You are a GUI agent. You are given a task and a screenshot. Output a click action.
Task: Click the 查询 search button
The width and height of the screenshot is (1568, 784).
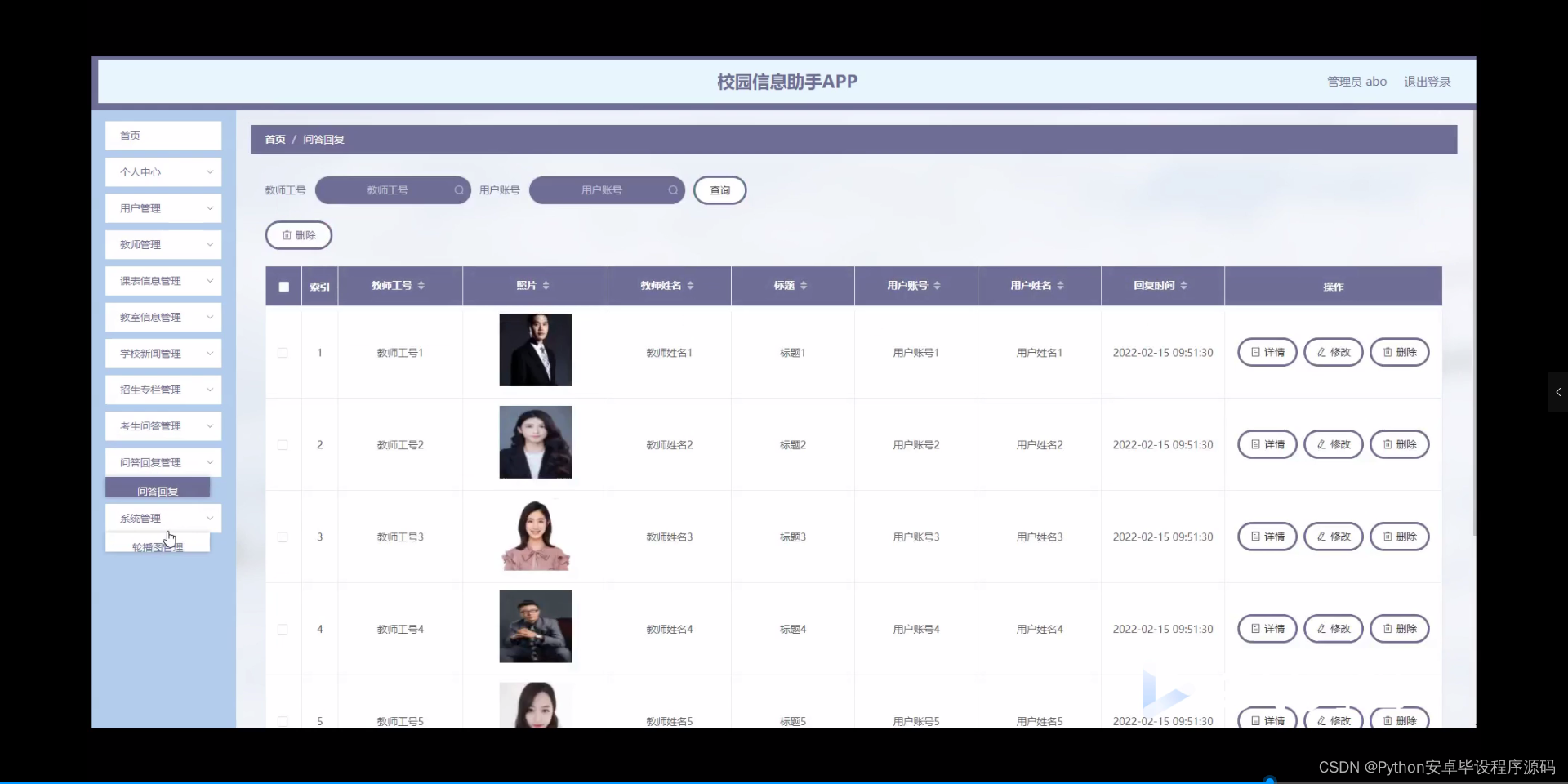719,190
